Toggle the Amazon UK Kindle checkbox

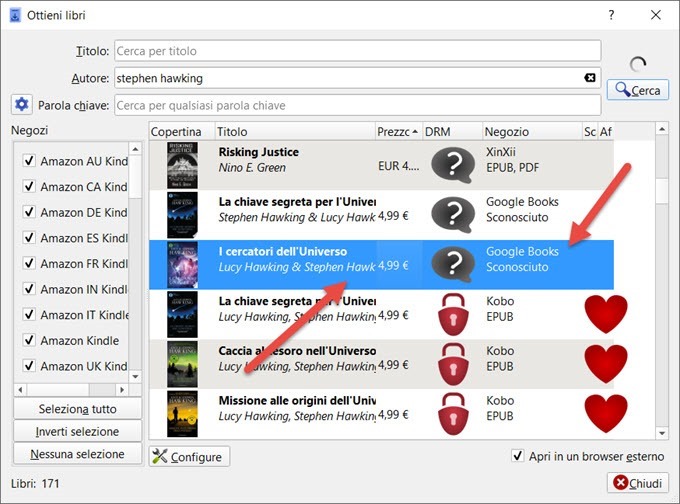pos(29,366)
